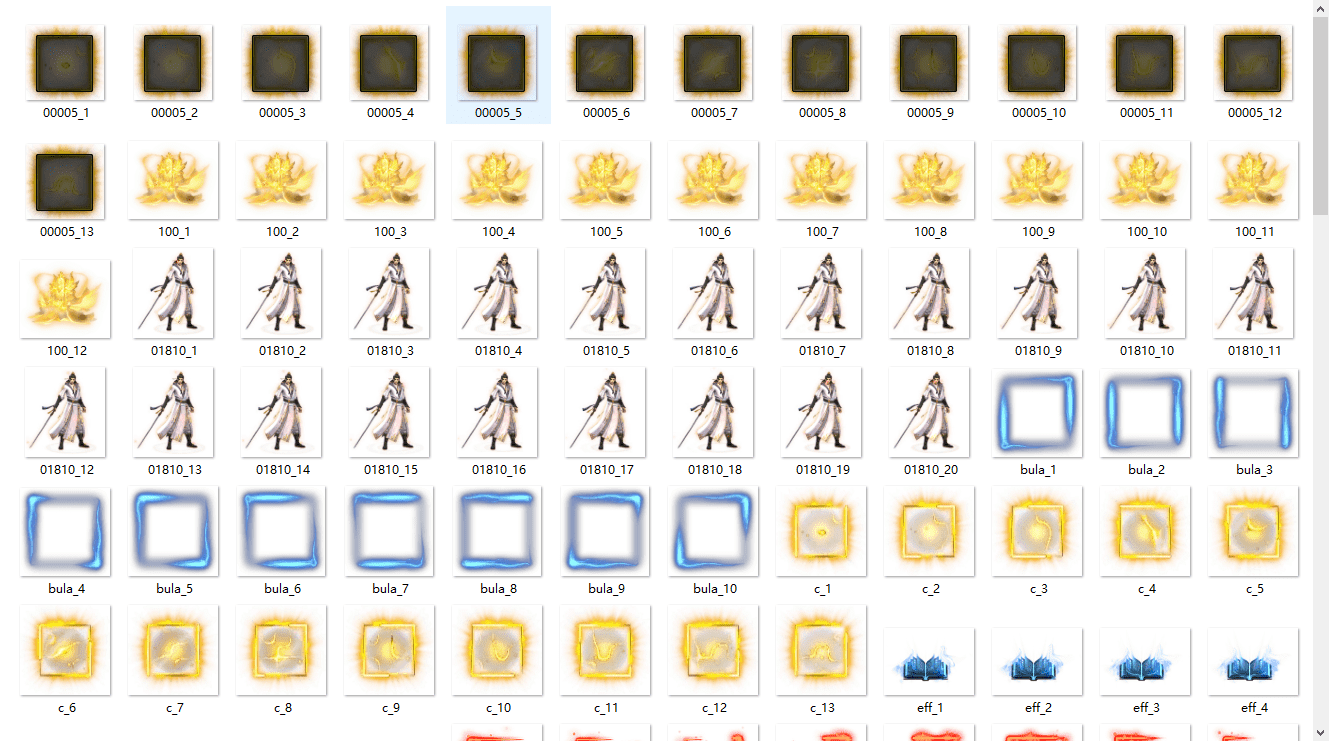
Task: Select the bula_10 blue frame thumbnail
Action: click(713, 531)
